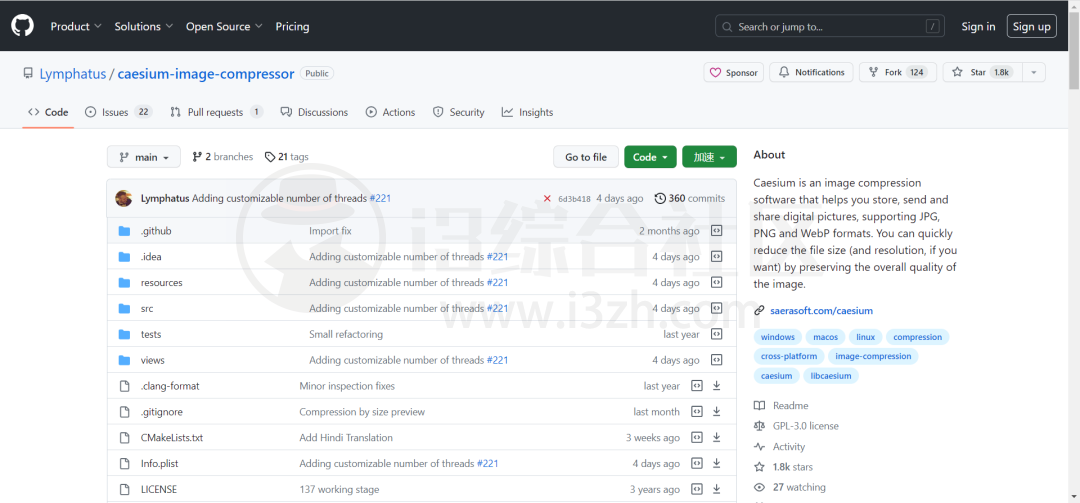Screen dimensions: 1080x503
Task: Open code view icon for .gitignore row
Action: (x=697, y=411)
